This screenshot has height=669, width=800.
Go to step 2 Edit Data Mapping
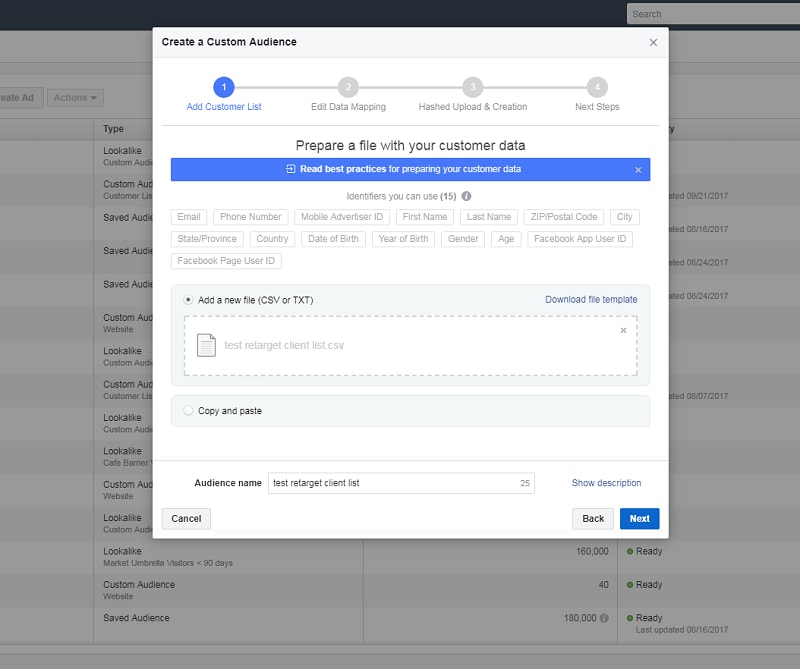(x=348, y=87)
